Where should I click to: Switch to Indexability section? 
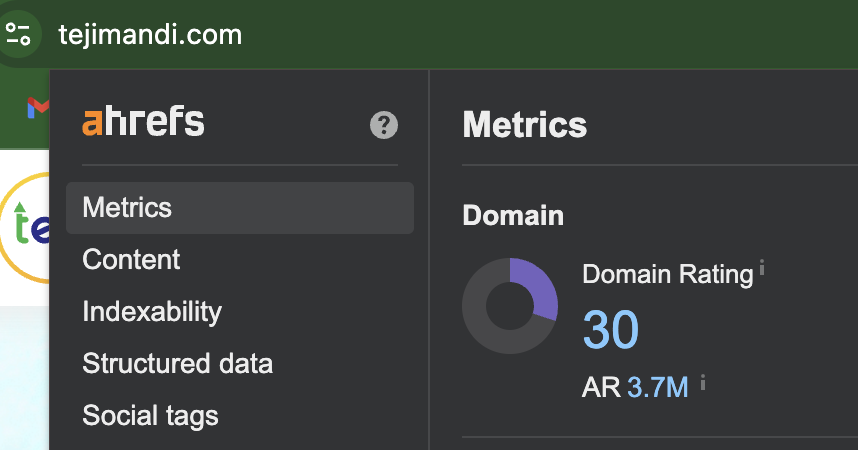(152, 311)
